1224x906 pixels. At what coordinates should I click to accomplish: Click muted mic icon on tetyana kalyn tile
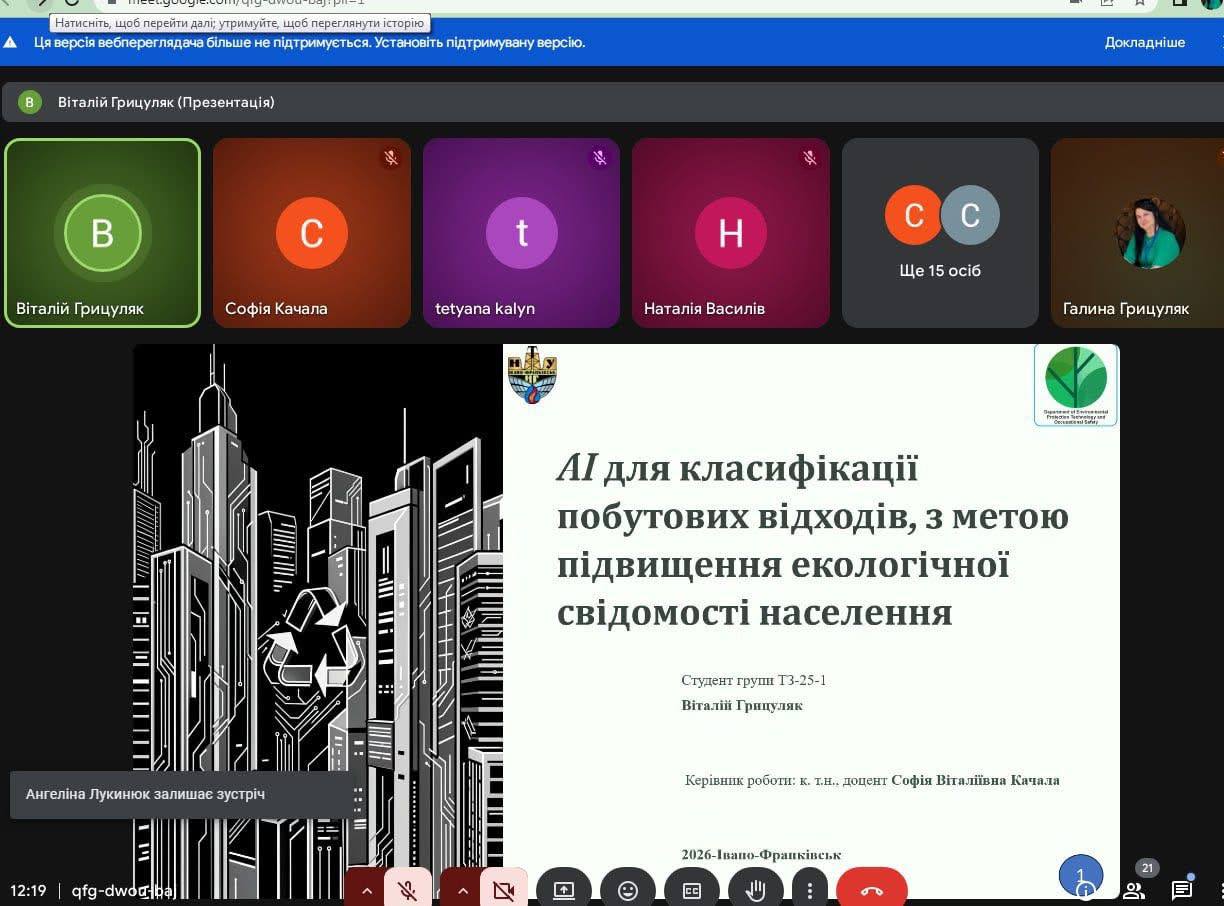pos(600,158)
